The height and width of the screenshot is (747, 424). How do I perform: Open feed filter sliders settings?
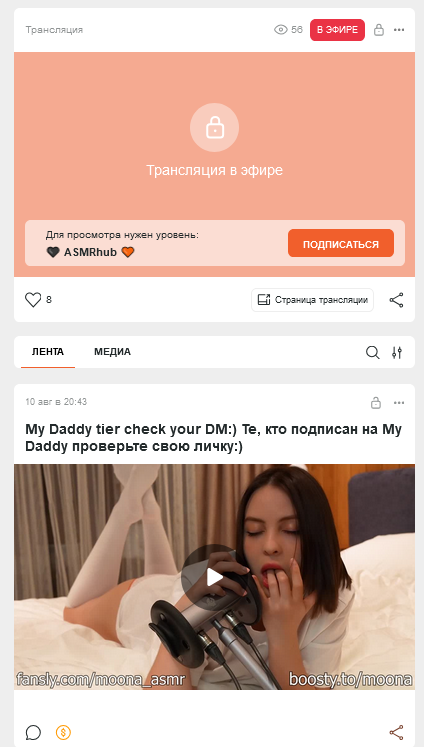click(397, 353)
